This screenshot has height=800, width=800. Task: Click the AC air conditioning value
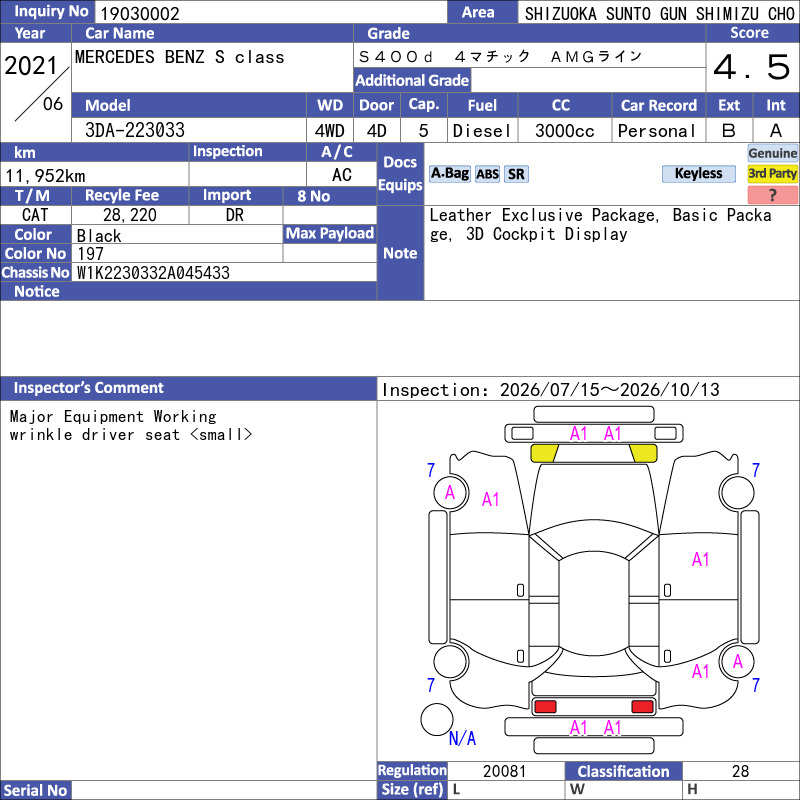(x=342, y=175)
